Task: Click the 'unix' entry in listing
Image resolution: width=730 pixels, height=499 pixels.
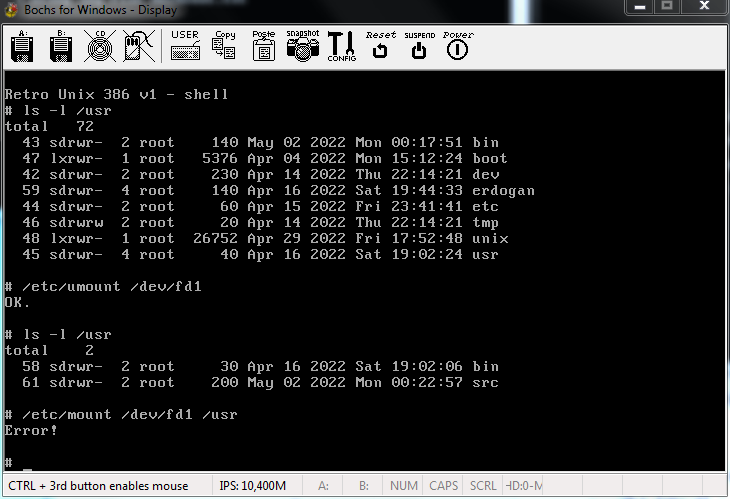Action: (490, 238)
